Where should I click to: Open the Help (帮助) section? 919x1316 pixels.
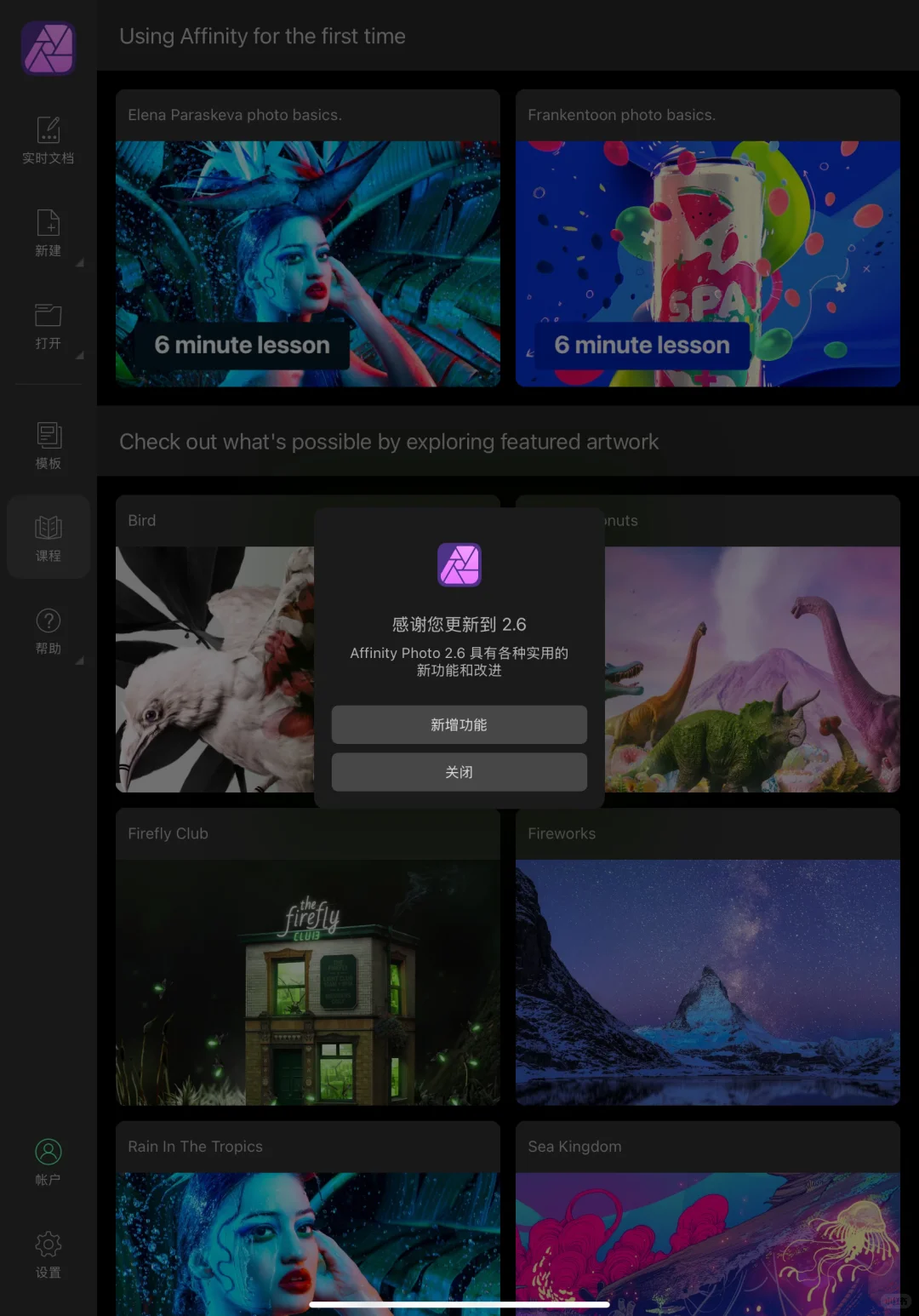click(49, 630)
